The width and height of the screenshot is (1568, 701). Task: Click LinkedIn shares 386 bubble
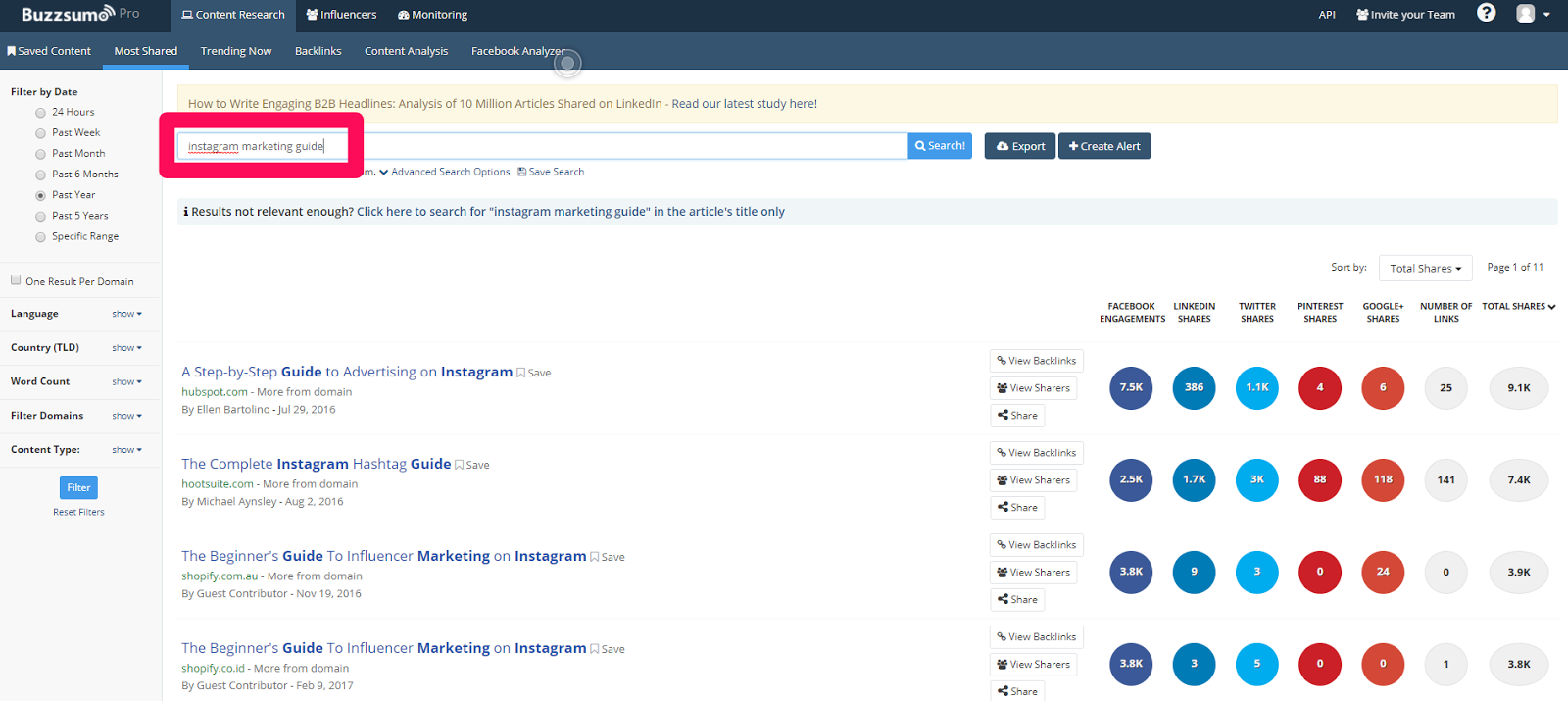click(1194, 387)
